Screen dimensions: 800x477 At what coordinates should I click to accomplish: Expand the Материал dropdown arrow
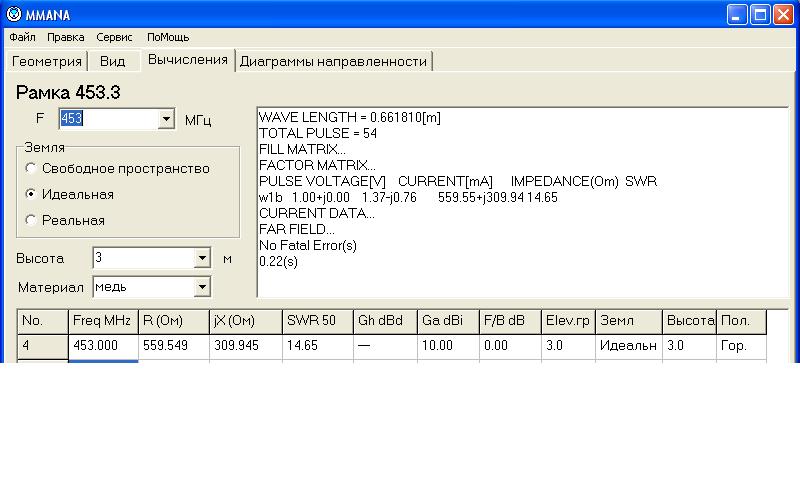(203, 287)
